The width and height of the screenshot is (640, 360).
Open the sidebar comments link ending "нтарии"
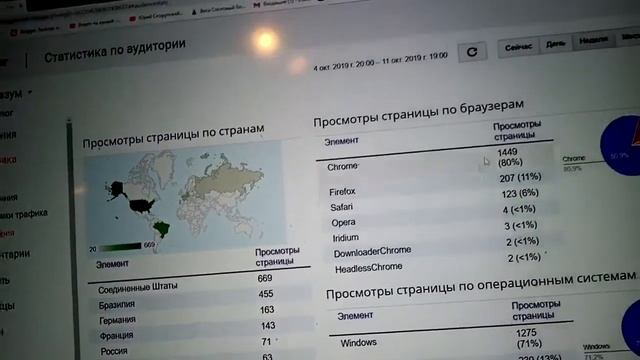click(16, 255)
